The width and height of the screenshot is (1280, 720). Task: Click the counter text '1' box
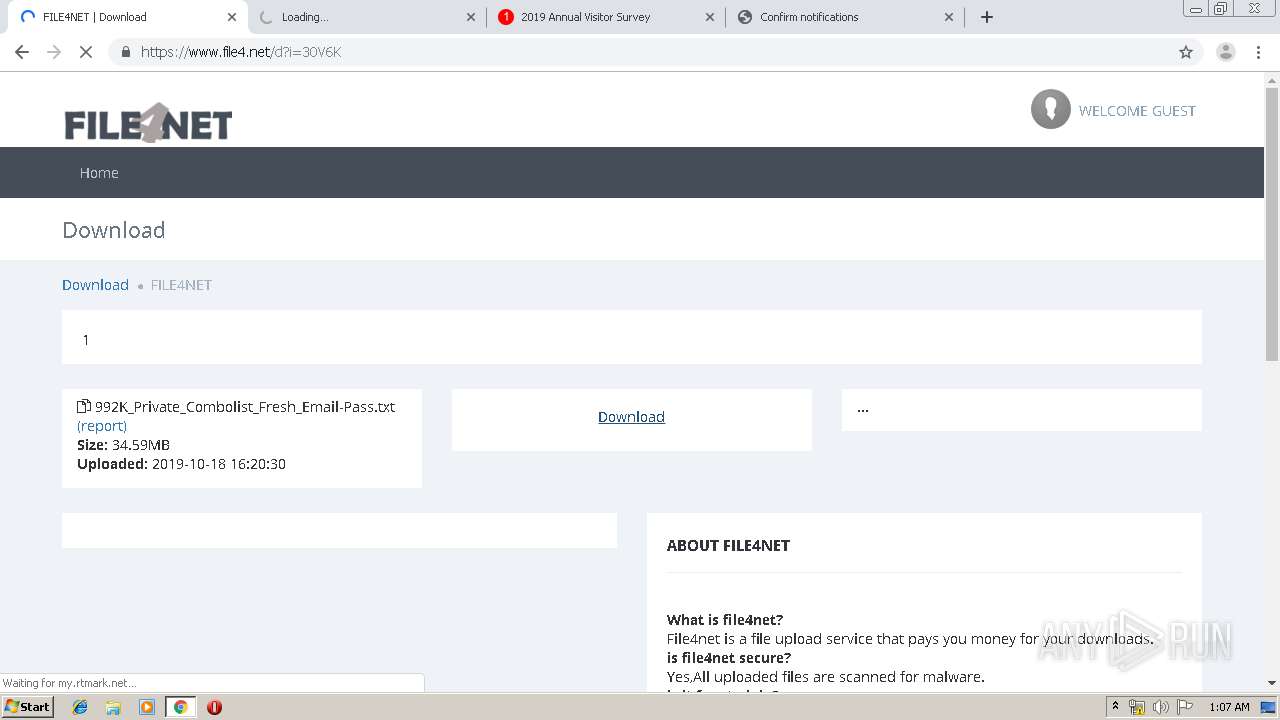[x=631, y=337]
